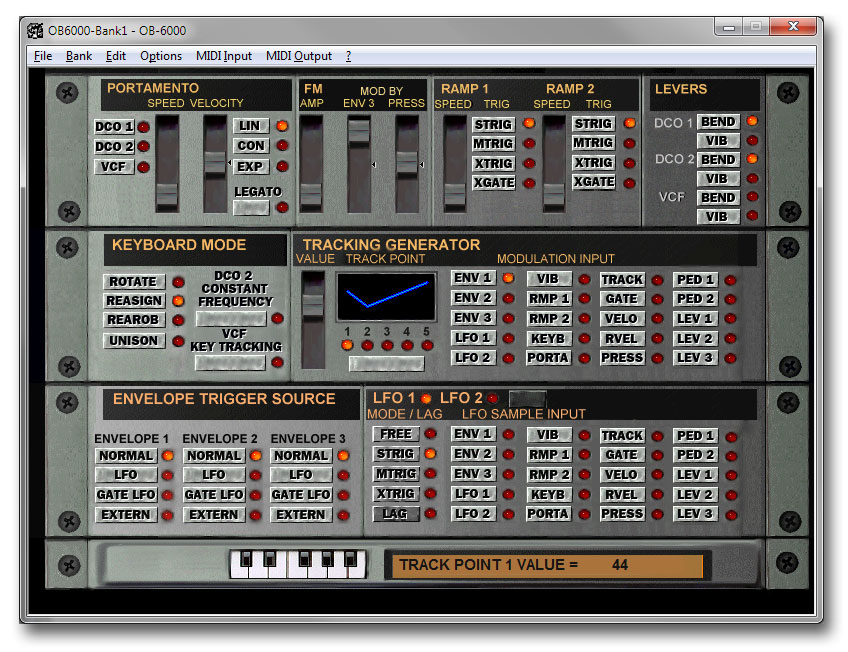Click the FM MOD BY ENV 3 slider
This screenshot has height=652, width=848.
[x=359, y=164]
